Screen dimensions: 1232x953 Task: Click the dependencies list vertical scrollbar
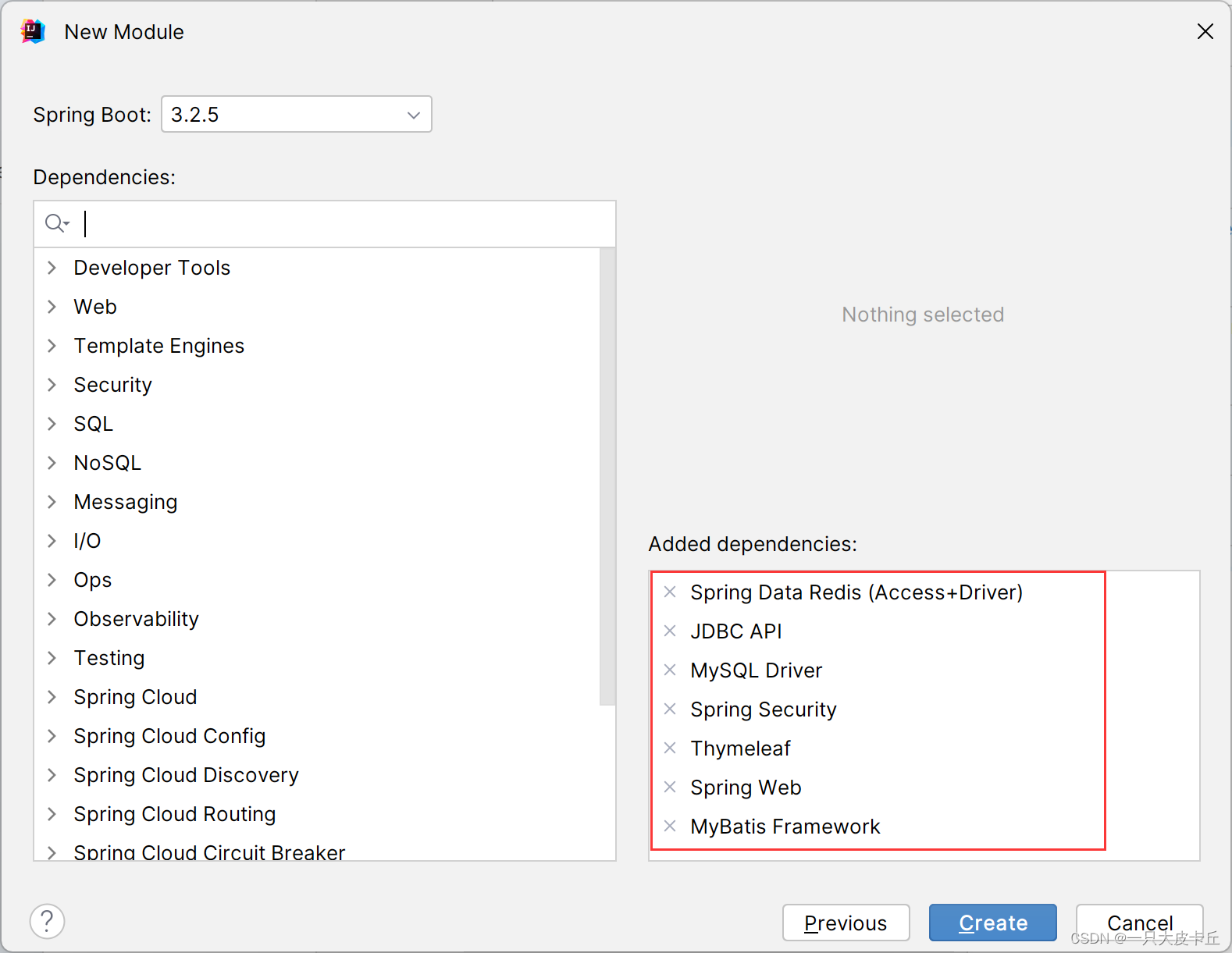coord(607,476)
